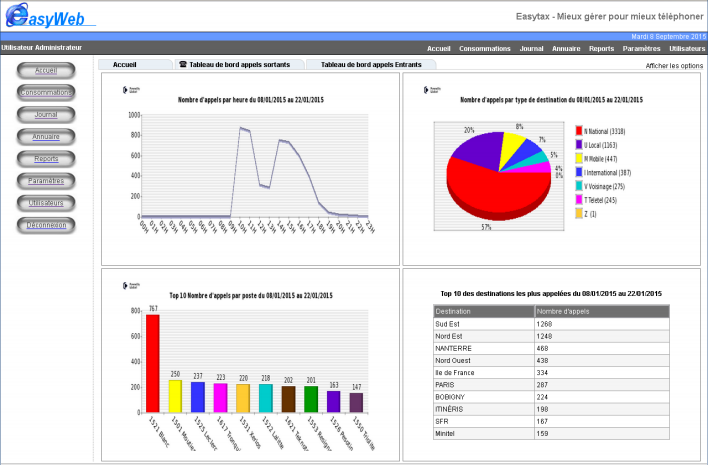The image size is (708, 465).
Task: Open the Accueil tab
Action: click(x=125, y=64)
